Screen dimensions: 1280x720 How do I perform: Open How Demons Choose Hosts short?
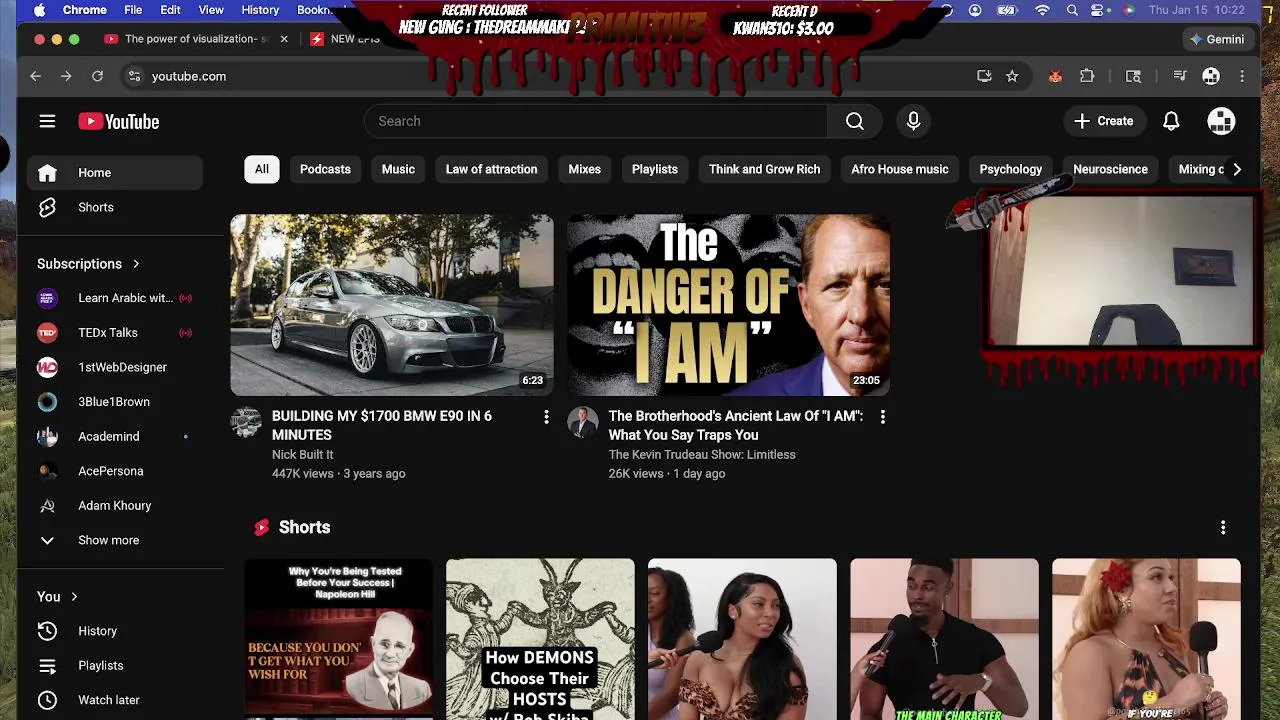pos(540,639)
